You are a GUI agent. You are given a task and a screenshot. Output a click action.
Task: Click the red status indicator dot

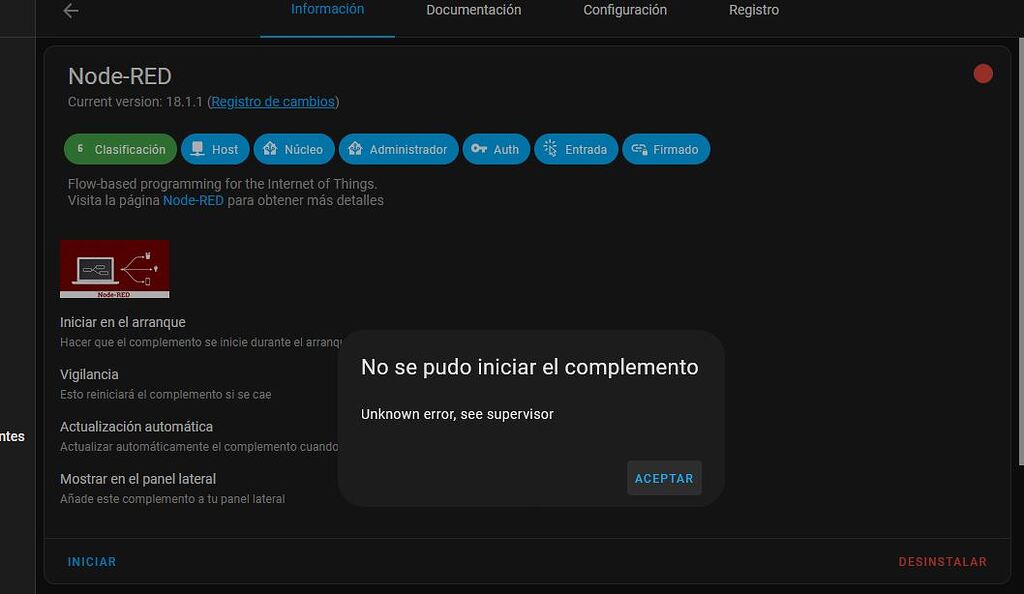[983, 73]
